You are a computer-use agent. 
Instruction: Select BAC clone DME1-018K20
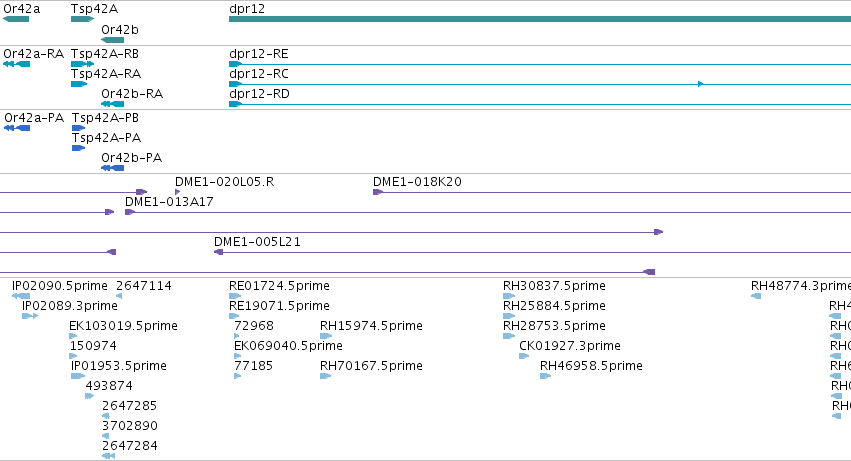point(612,192)
